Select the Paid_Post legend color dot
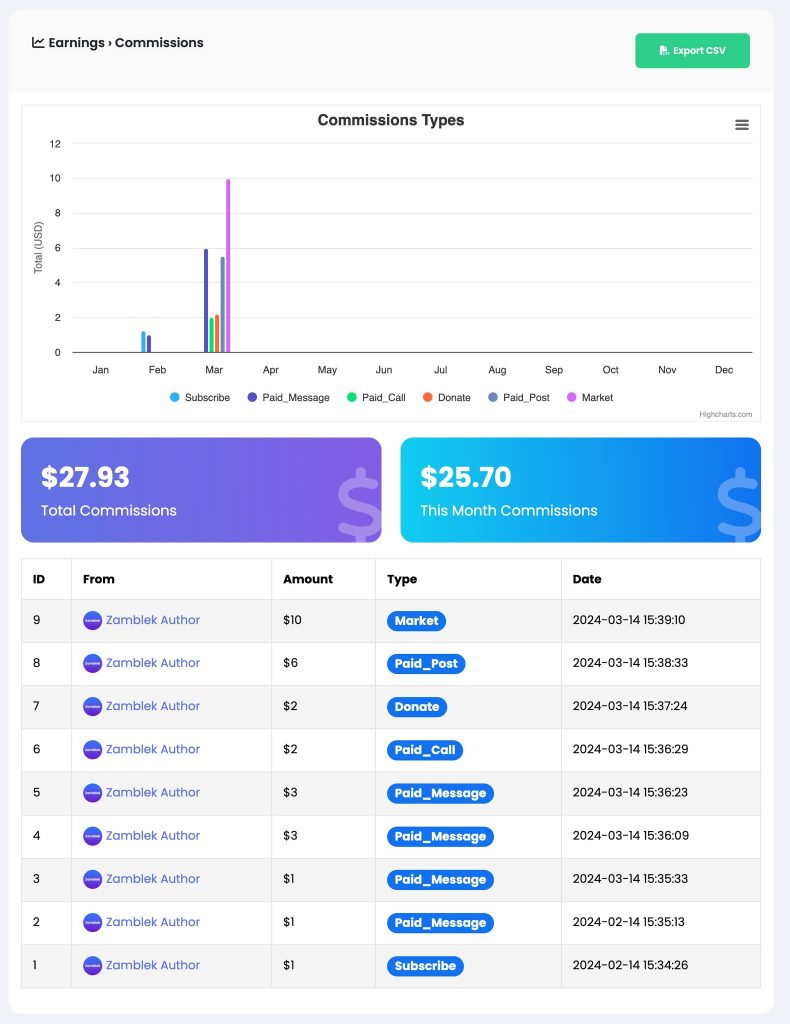790x1024 pixels. coord(493,397)
